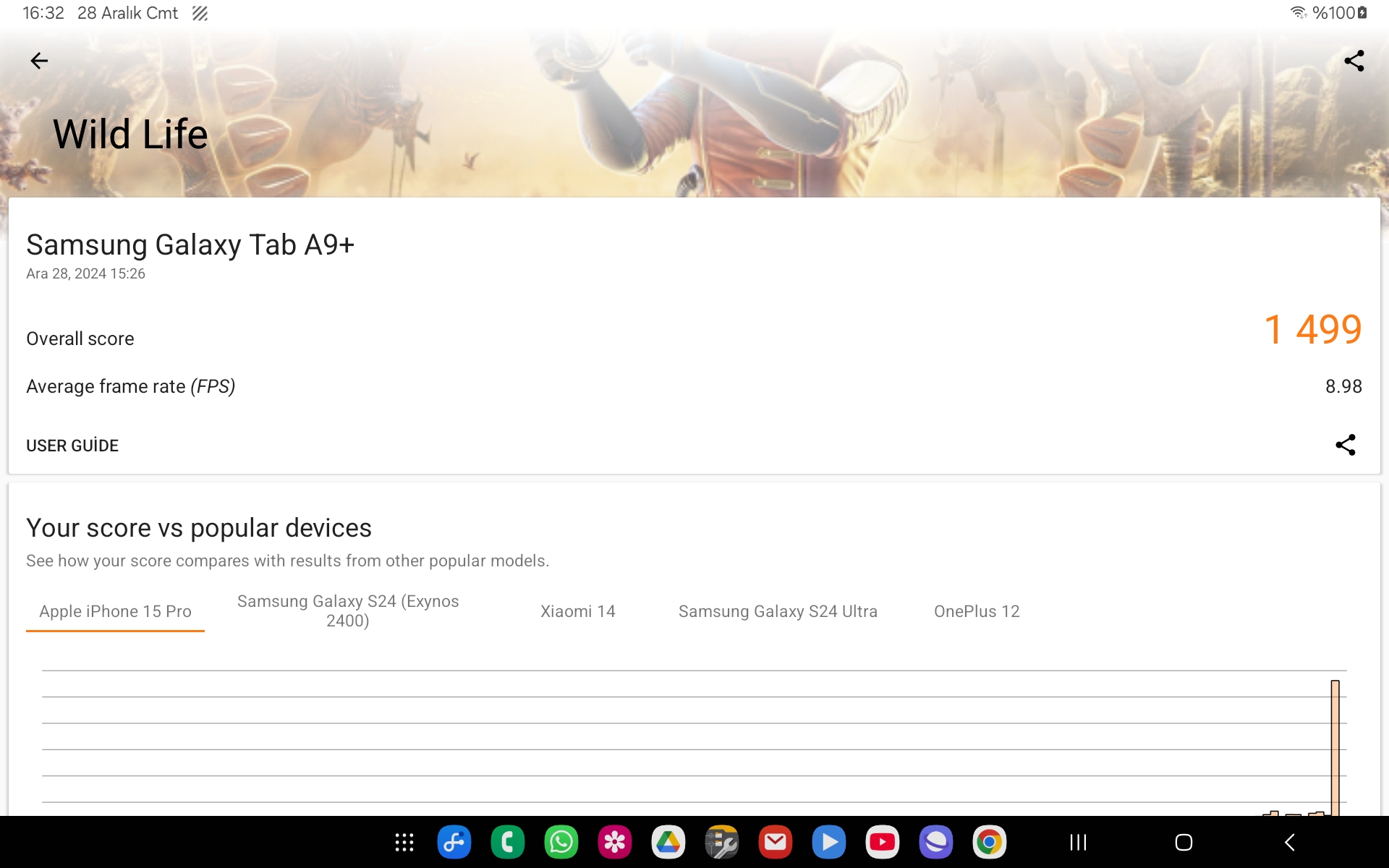Tap the battery %100 indicator
This screenshot has height=868, width=1389.
pos(1339,13)
